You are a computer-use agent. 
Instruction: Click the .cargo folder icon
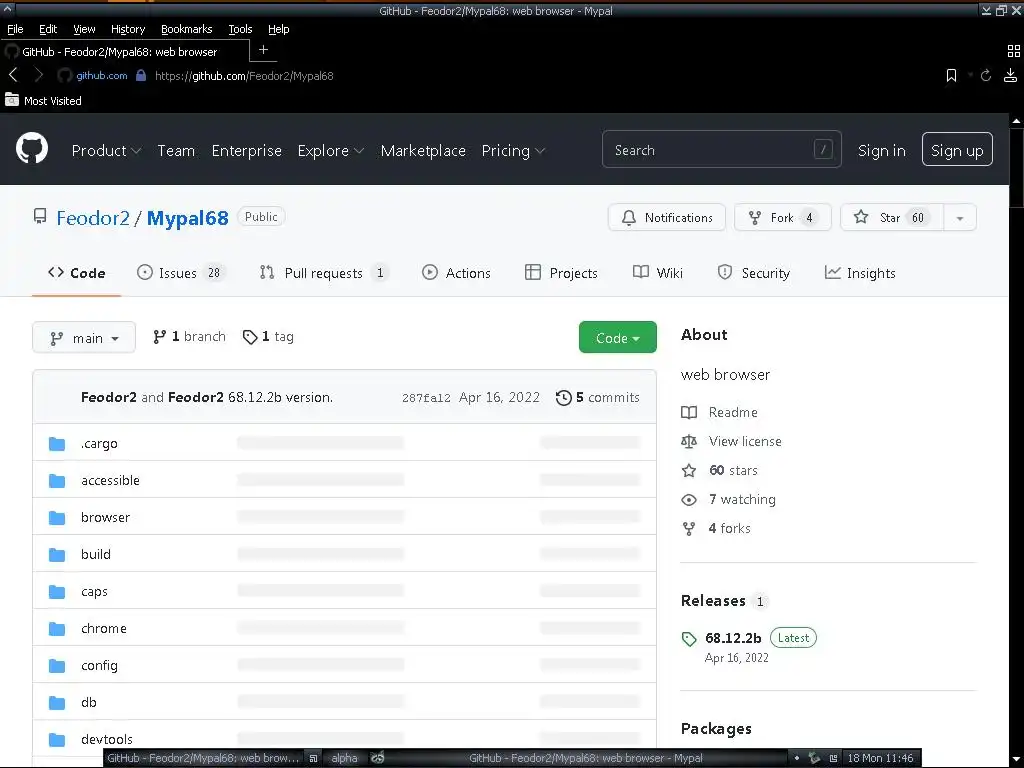click(x=57, y=444)
